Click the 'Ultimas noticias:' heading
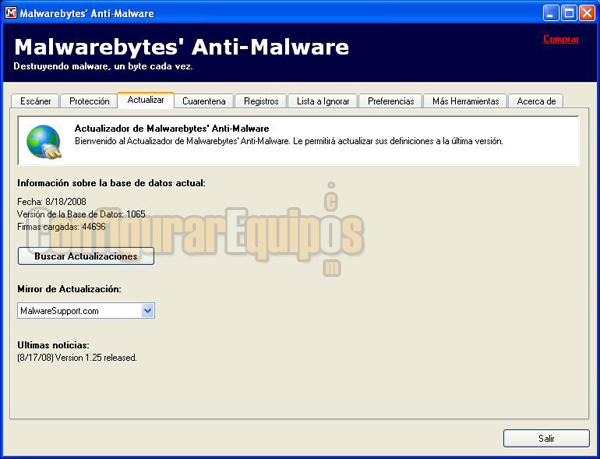 point(53,345)
